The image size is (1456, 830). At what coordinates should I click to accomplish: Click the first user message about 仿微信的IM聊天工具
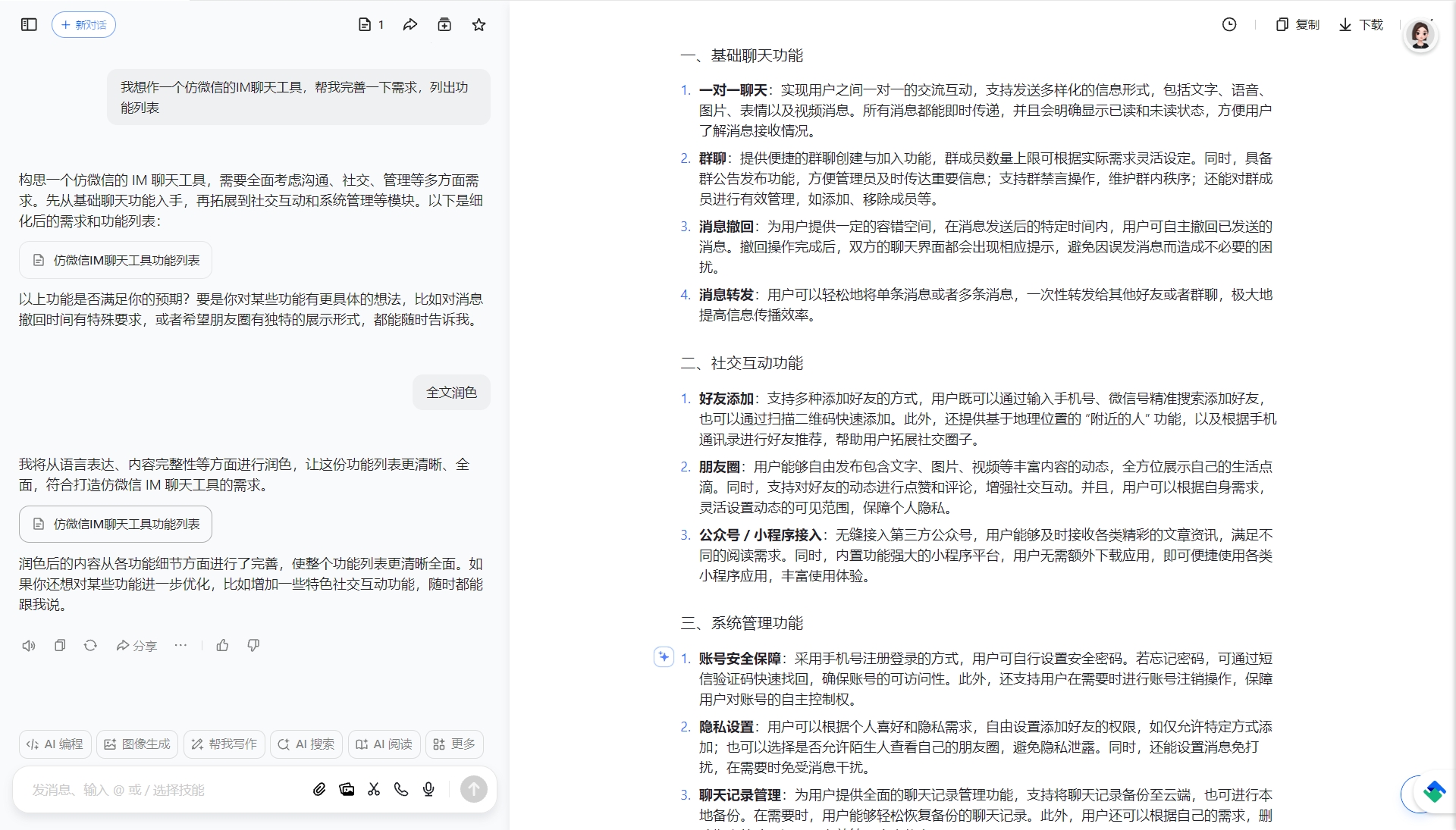(299, 97)
